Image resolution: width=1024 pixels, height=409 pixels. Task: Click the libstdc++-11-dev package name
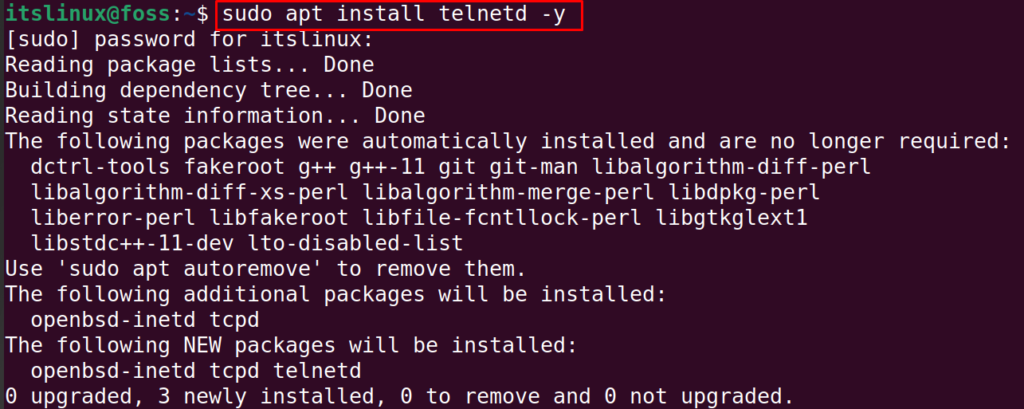[x=133, y=244]
